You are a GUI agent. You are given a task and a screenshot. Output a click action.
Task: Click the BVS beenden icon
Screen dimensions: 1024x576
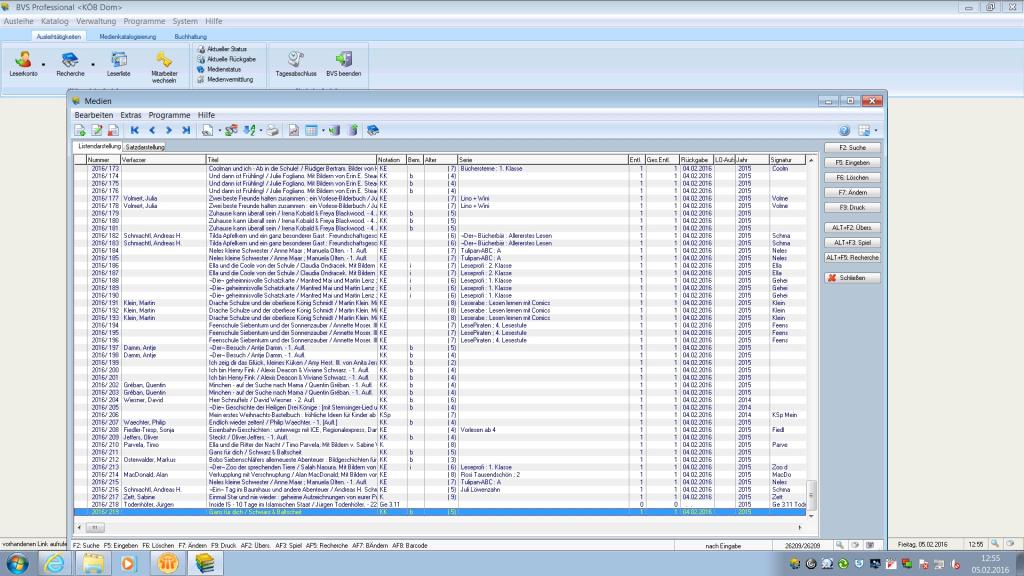[x=344, y=64]
